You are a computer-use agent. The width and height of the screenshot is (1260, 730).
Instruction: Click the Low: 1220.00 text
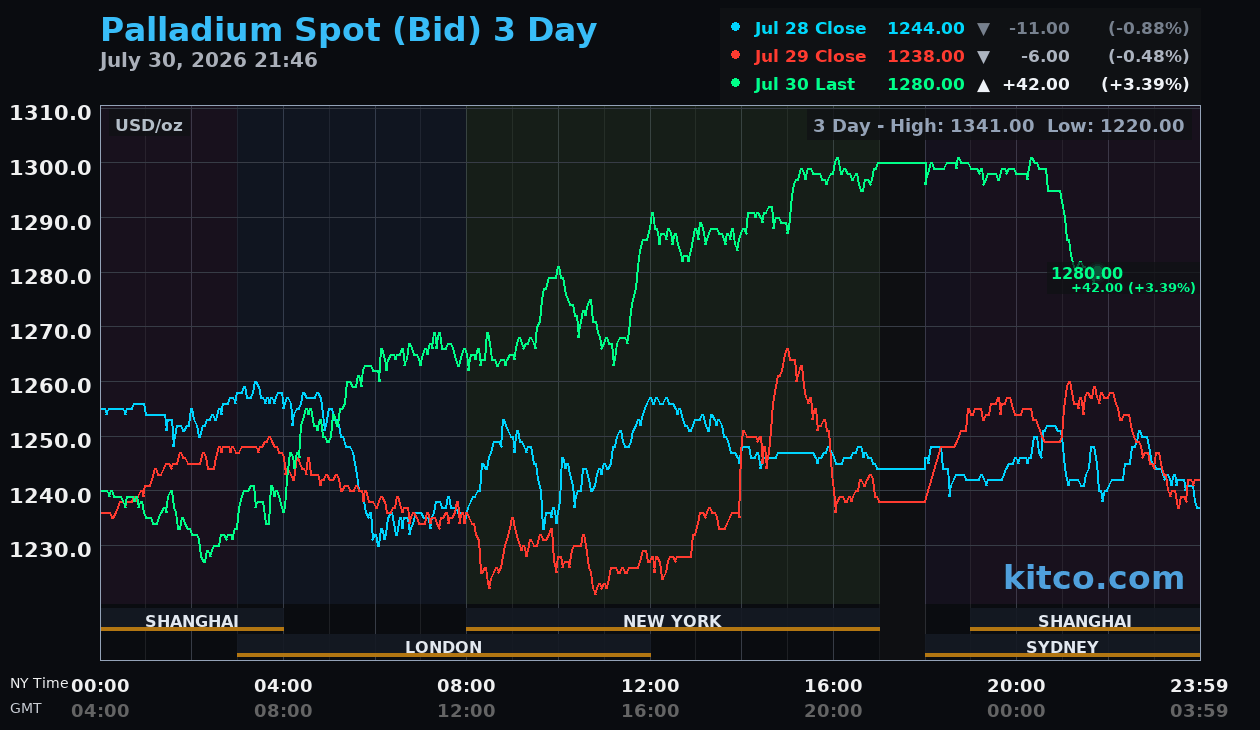(1116, 125)
